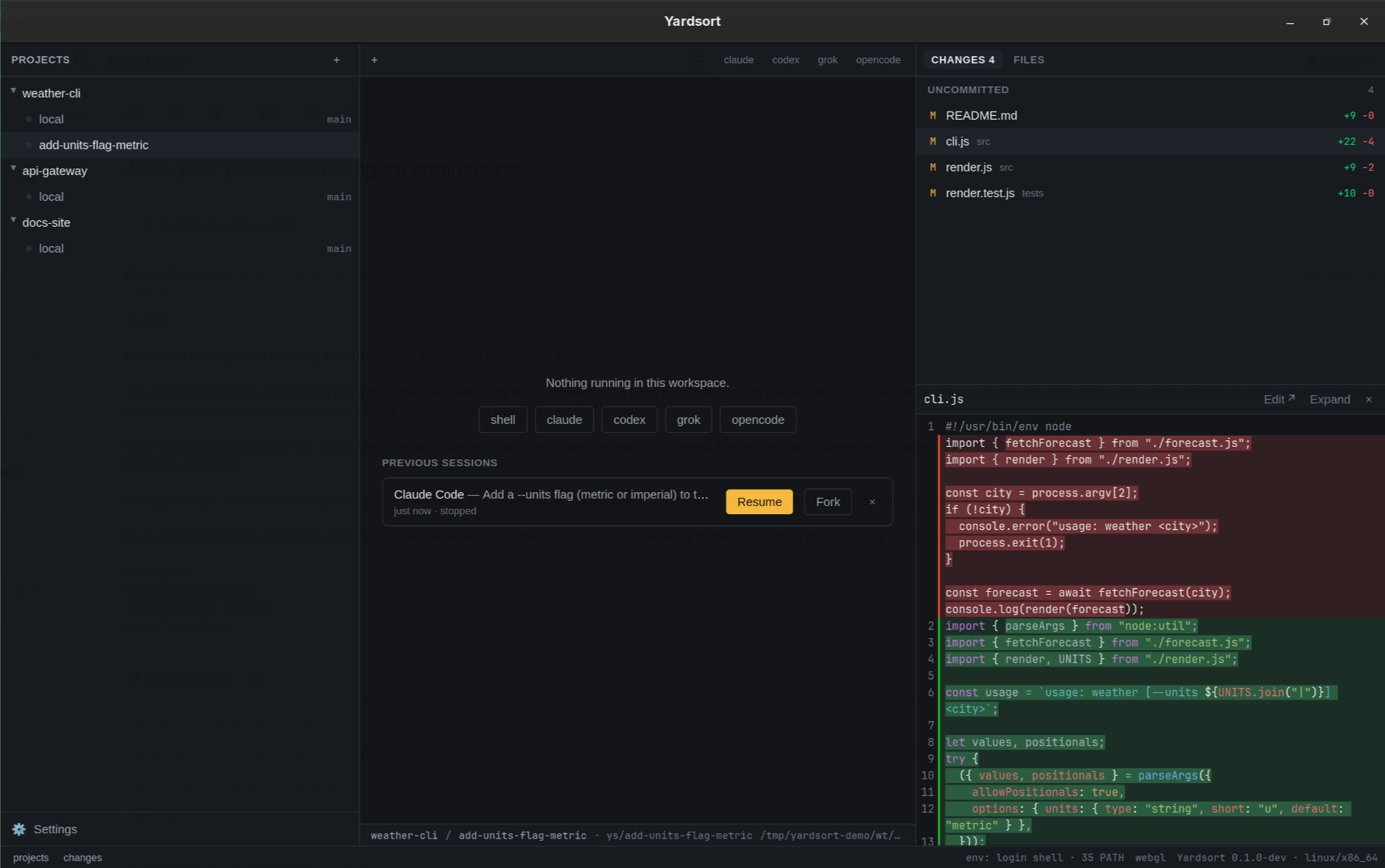Close the cli.js diff preview
The width and height of the screenshot is (1385, 868).
[x=1369, y=400]
